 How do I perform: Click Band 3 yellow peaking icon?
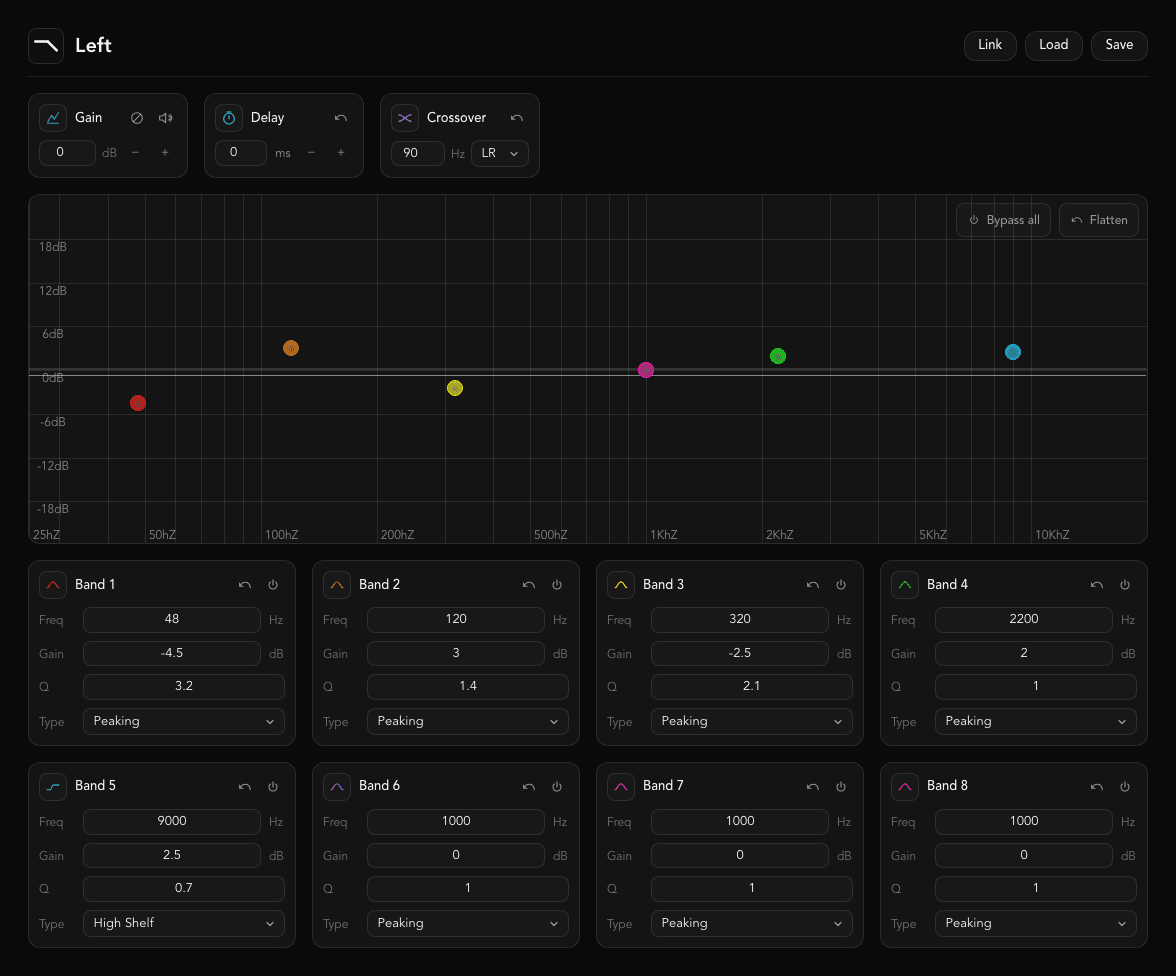[x=621, y=584]
